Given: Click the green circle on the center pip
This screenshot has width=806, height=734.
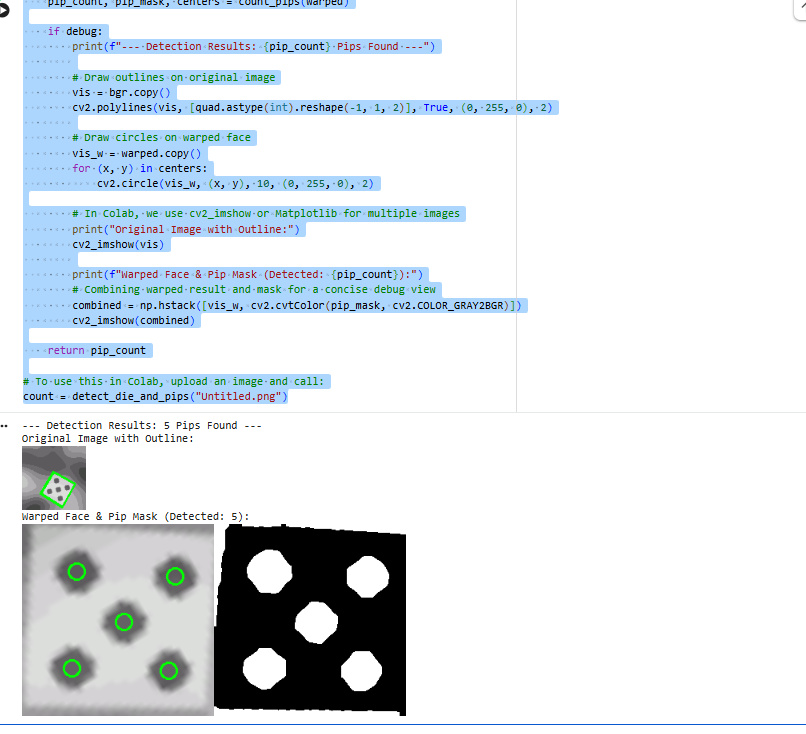Looking at the screenshot, I should tap(123, 622).
